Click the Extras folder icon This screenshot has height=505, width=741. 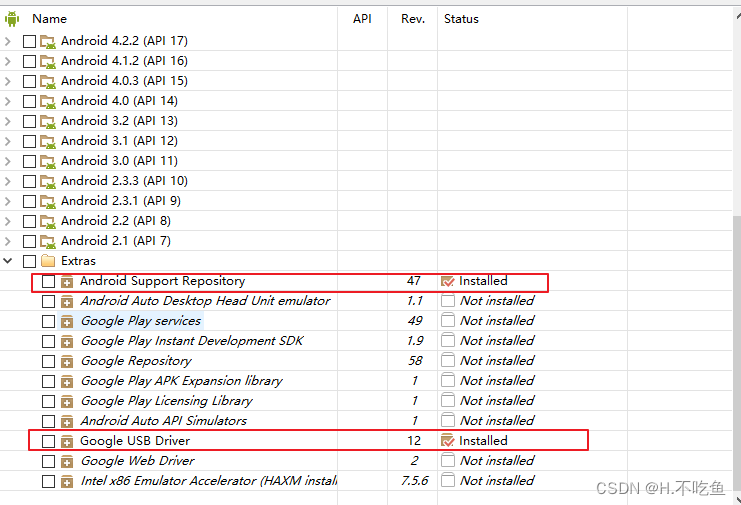click(x=48, y=261)
